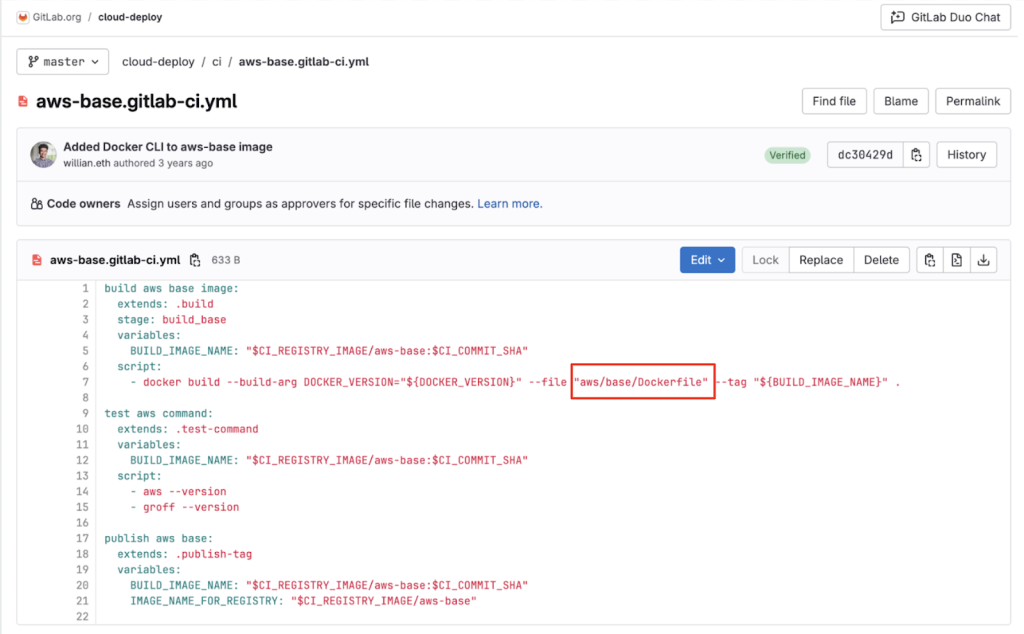The image size is (1024, 634).
Task: Click the Verified badge on the commit
Action: pyautogui.click(x=787, y=155)
